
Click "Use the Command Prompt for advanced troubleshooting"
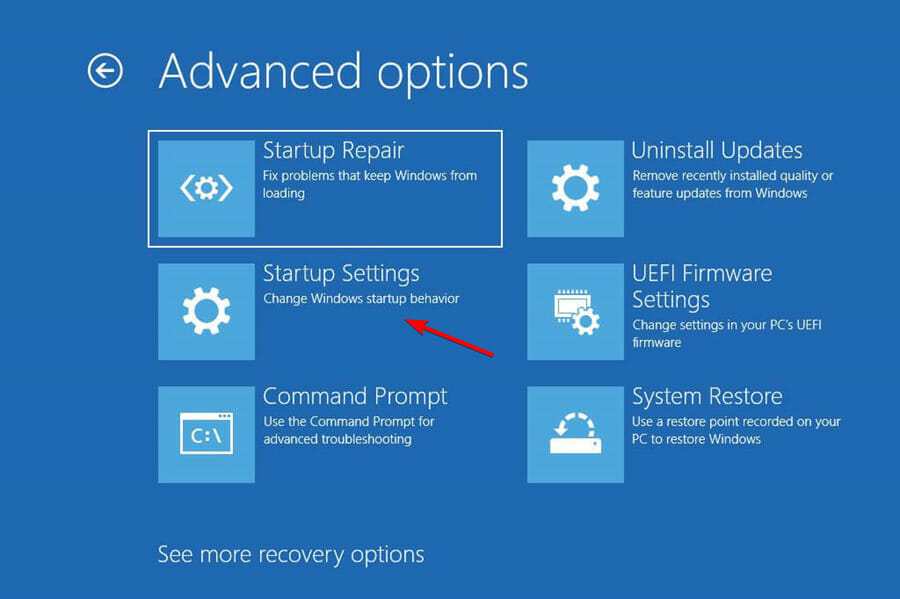(348, 430)
